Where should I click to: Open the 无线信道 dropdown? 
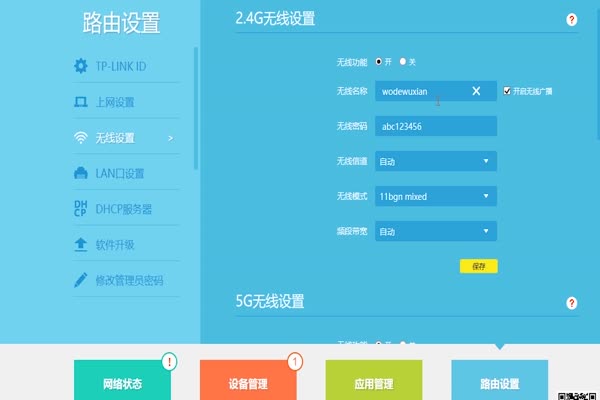436,161
